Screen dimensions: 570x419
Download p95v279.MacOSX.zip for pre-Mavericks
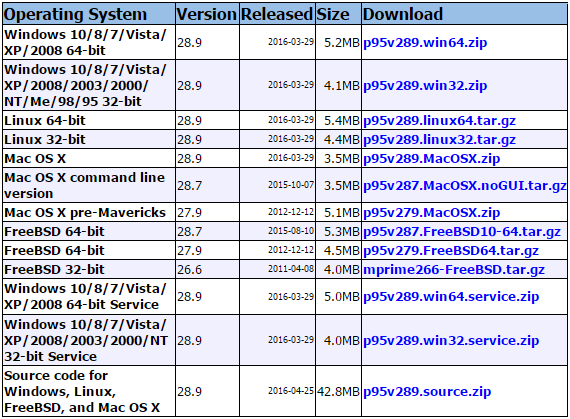point(431,213)
